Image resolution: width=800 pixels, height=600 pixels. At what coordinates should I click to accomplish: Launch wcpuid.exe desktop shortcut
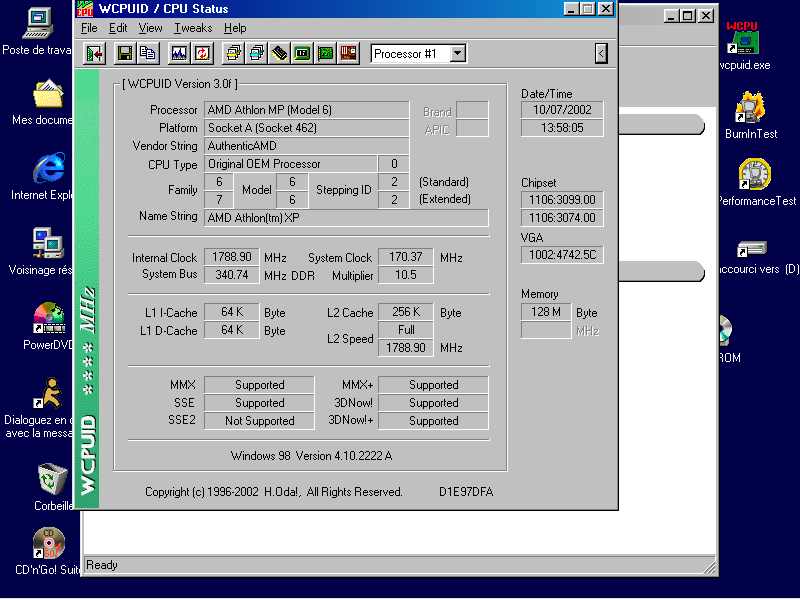[742, 38]
